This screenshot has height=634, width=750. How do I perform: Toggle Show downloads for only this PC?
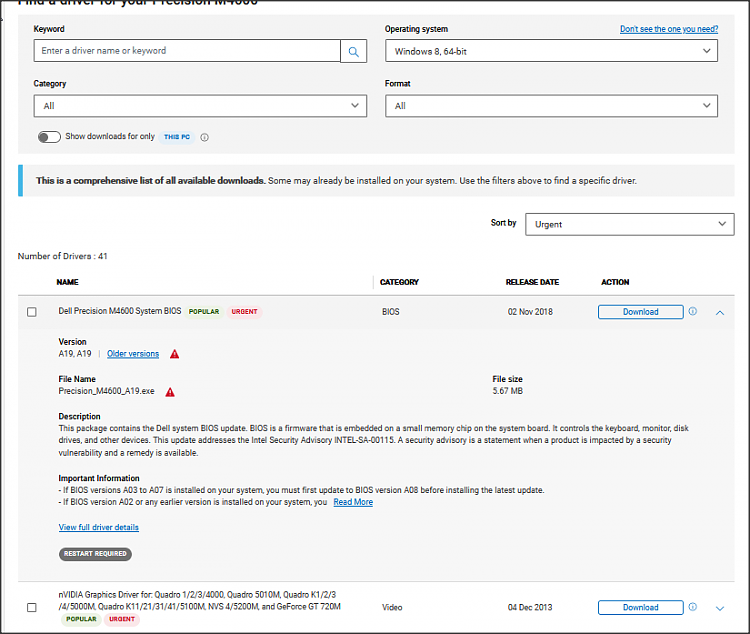click(x=49, y=137)
